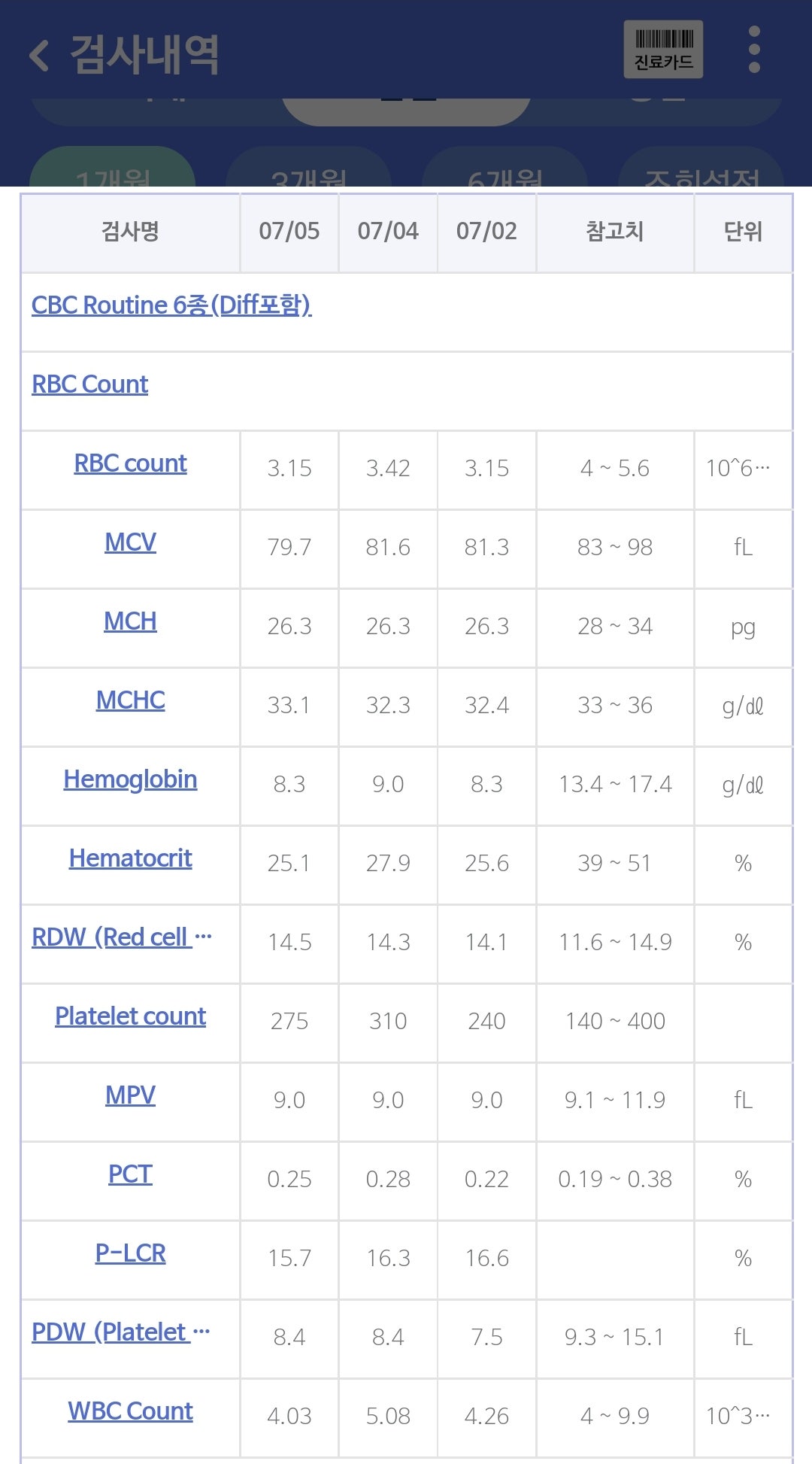The image size is (812, 1464).
Task: Open the MCHC test link
Action: click(x=130, y=700)
